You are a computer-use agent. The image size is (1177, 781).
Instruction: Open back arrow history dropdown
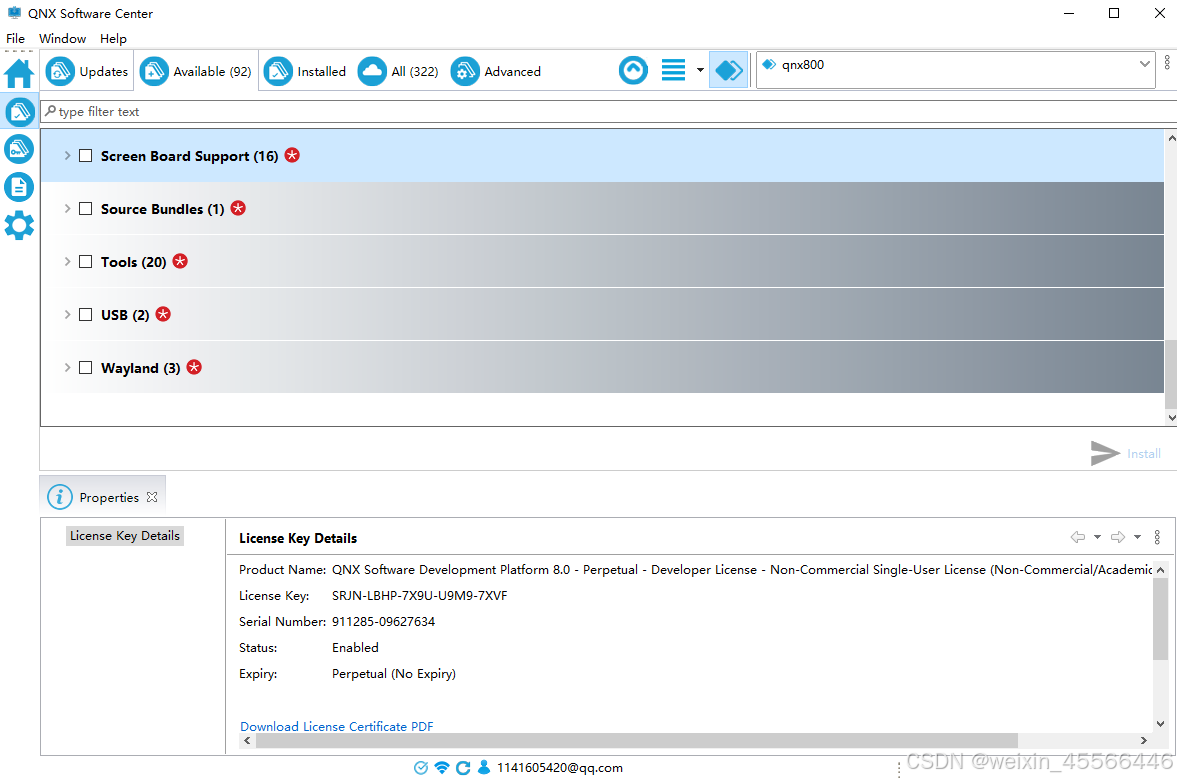pos(1097,537)
